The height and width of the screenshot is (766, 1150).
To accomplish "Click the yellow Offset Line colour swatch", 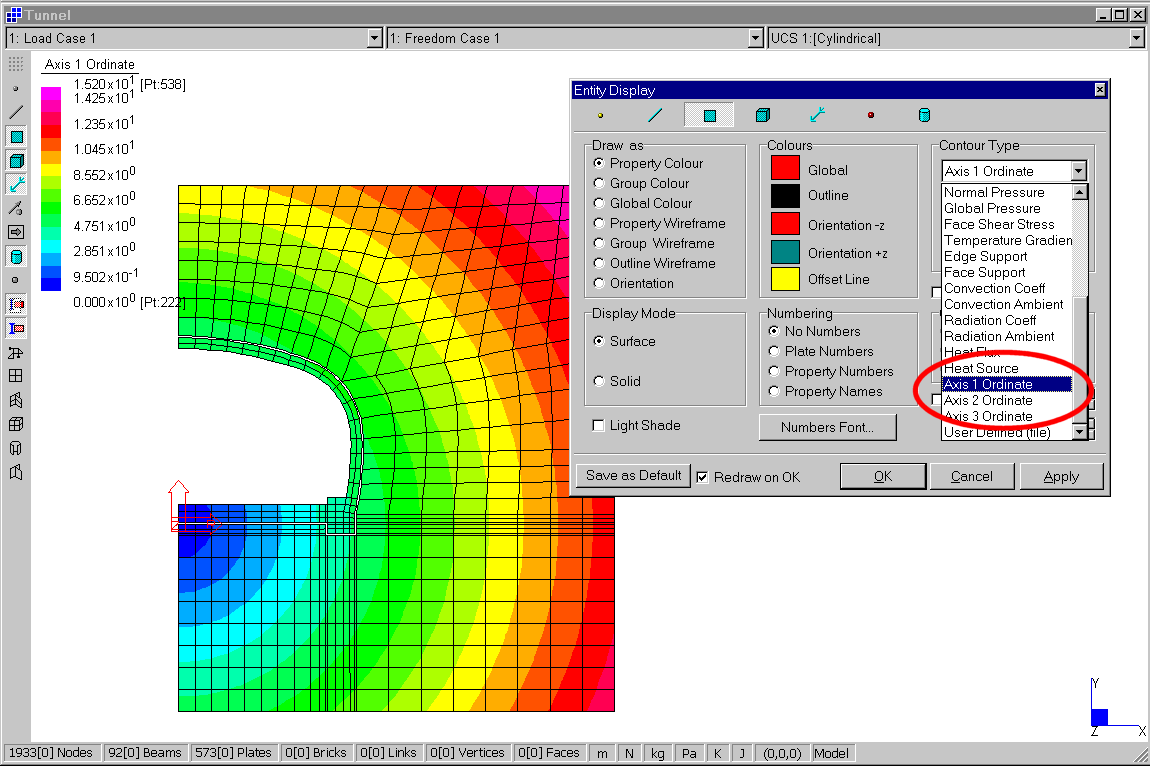I will pyautogui.click(x=785, y=279).
